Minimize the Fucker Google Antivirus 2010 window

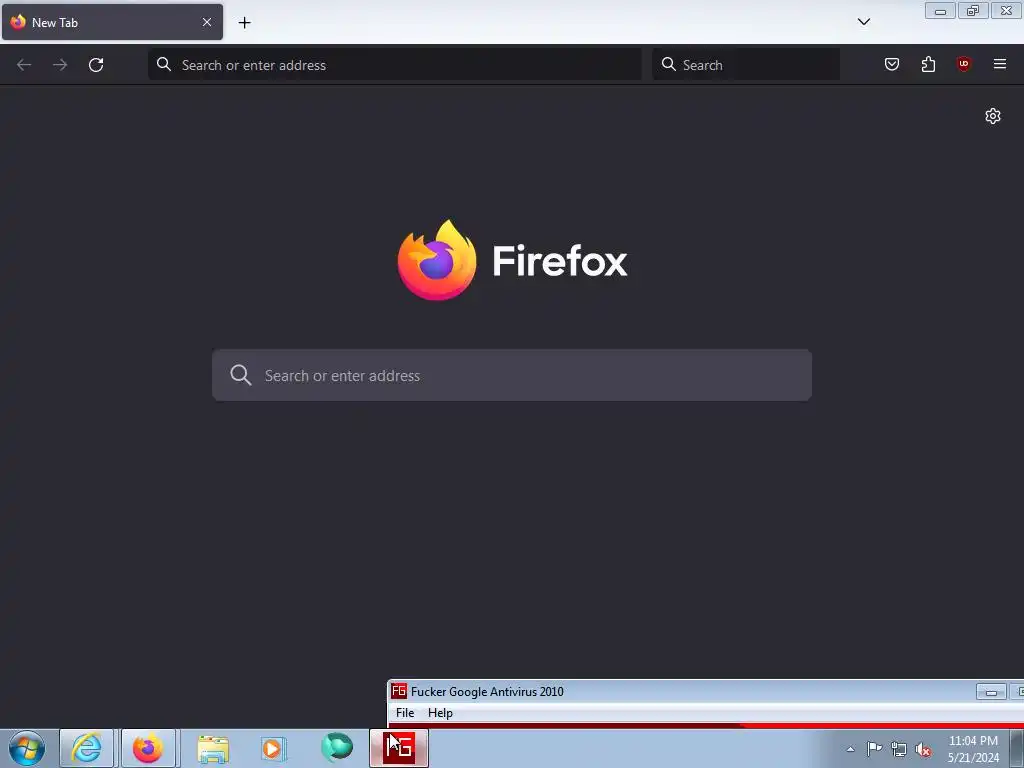[x=991, y=692]
